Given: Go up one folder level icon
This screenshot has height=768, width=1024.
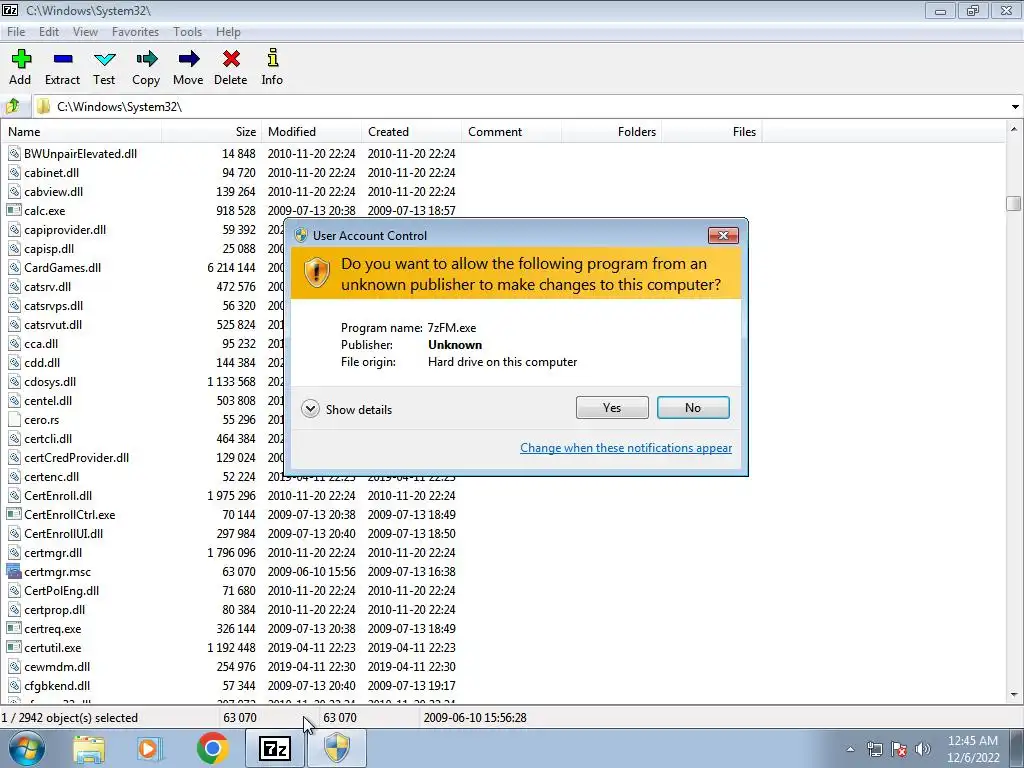Looking at the screenshot, I should click(12, 106).
